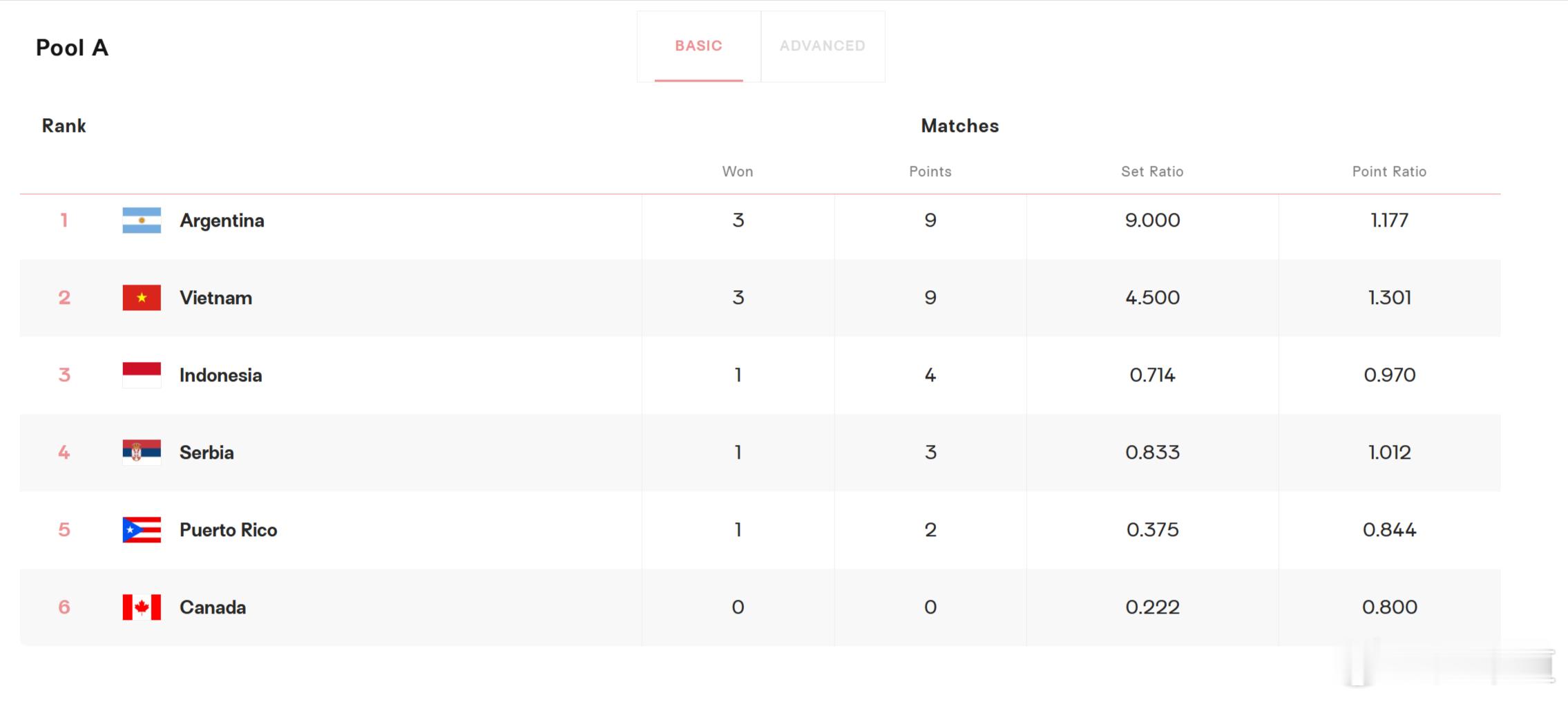Select Serbia's point ratio 1.012
The image size is (1568, 702).
(1389, 453)
